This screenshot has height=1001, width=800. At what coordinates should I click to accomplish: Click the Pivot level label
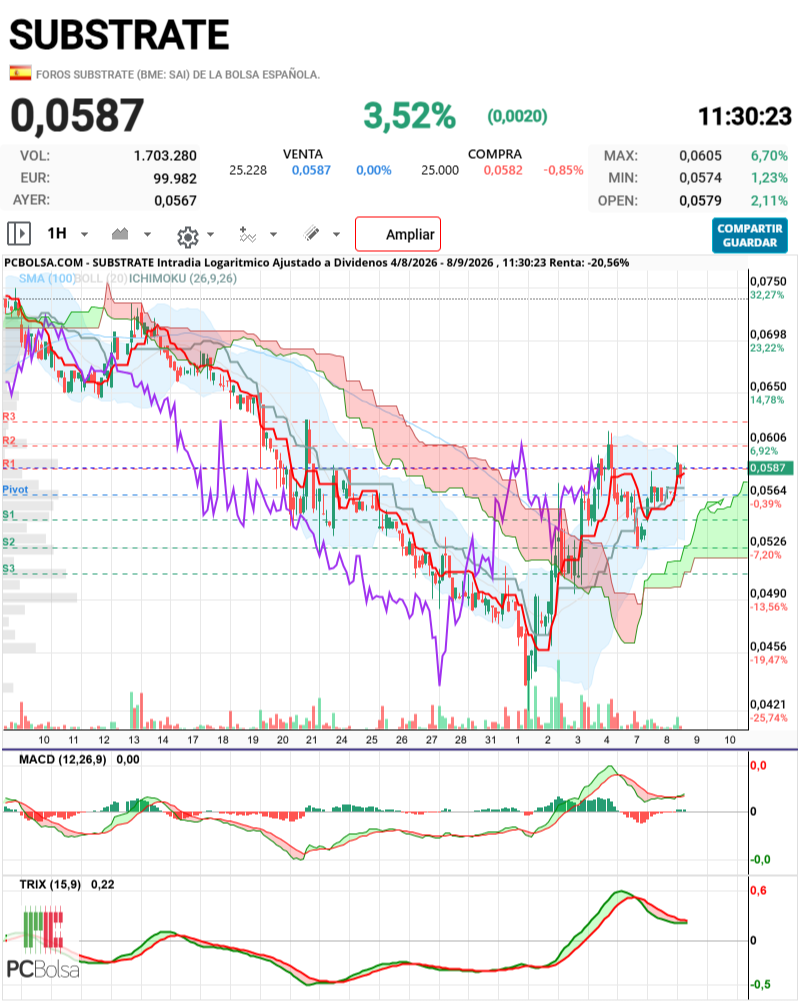[x=15, y=490]
